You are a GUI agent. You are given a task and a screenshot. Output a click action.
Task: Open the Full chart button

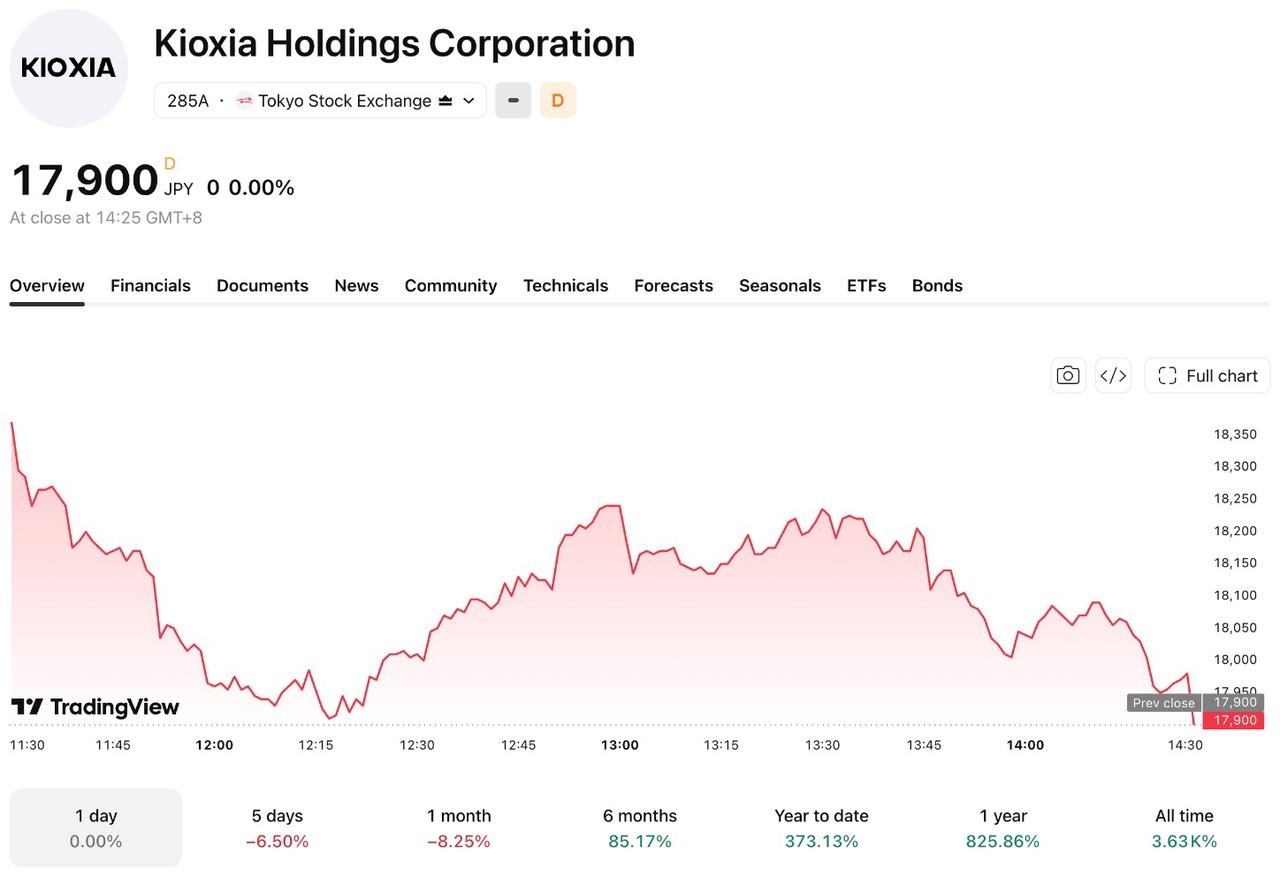coord(1207,376)
